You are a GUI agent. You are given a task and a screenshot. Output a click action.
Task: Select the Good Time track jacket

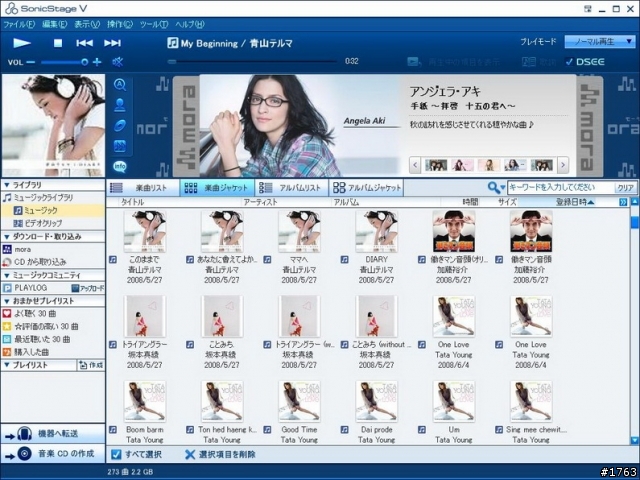point(299,402)
